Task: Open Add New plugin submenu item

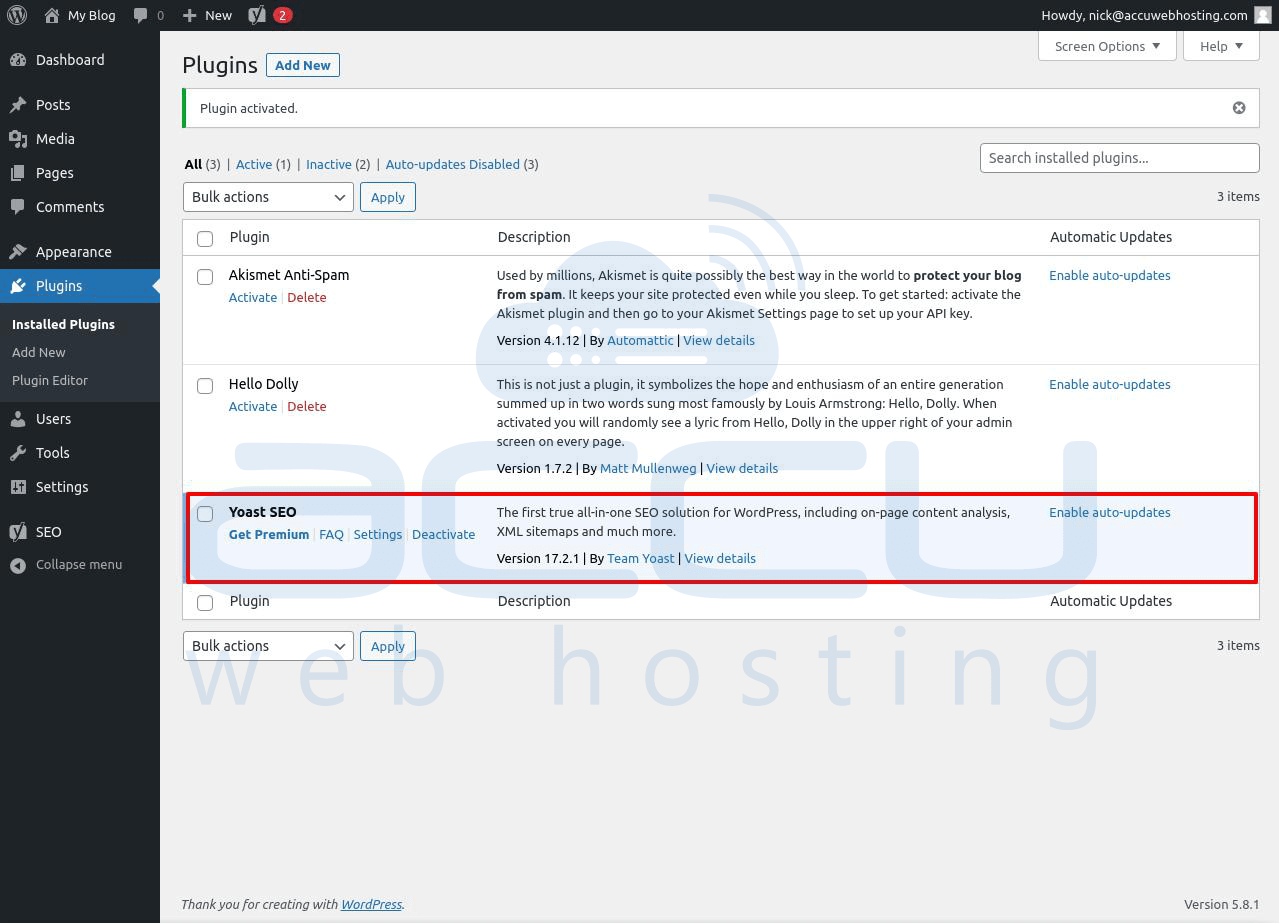Action: tap(39, 352)
